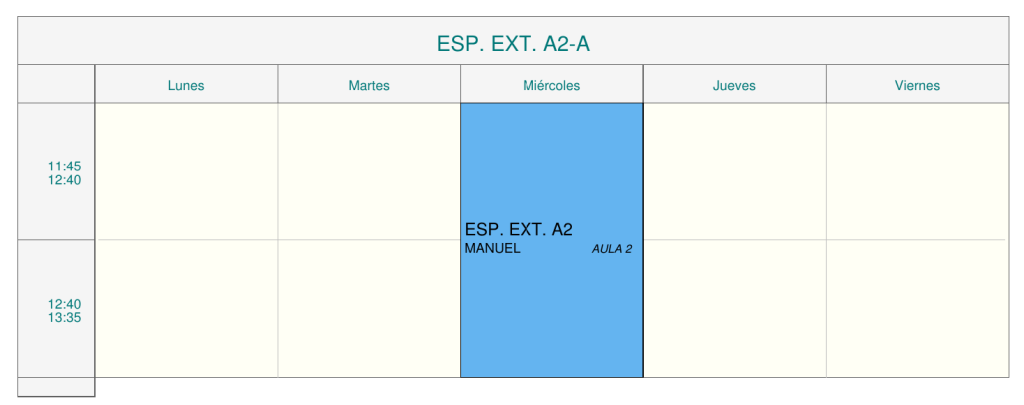Select the Lunes column header
1024x405 pixels.
point(186,85)
